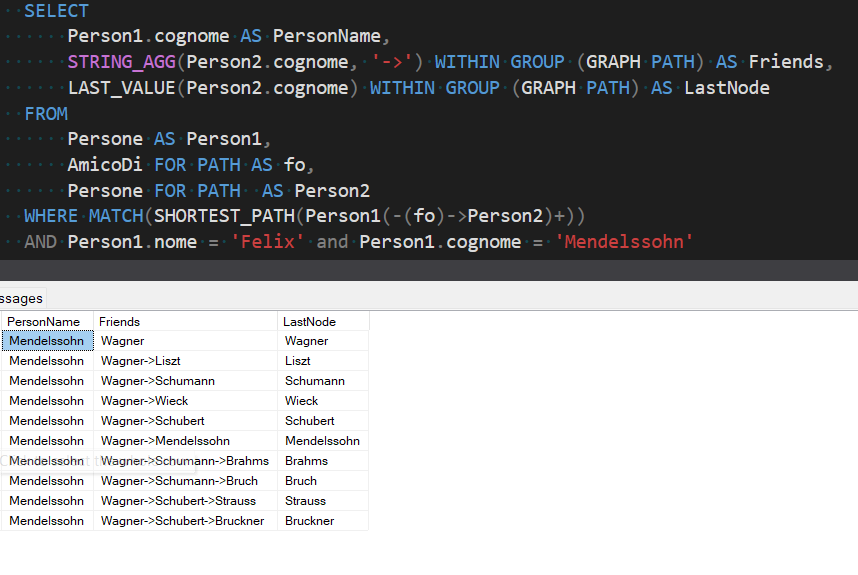The height and width of the screenshot is (575, 858).
Task: Click the PersonName column header
Action: [44, 322]
